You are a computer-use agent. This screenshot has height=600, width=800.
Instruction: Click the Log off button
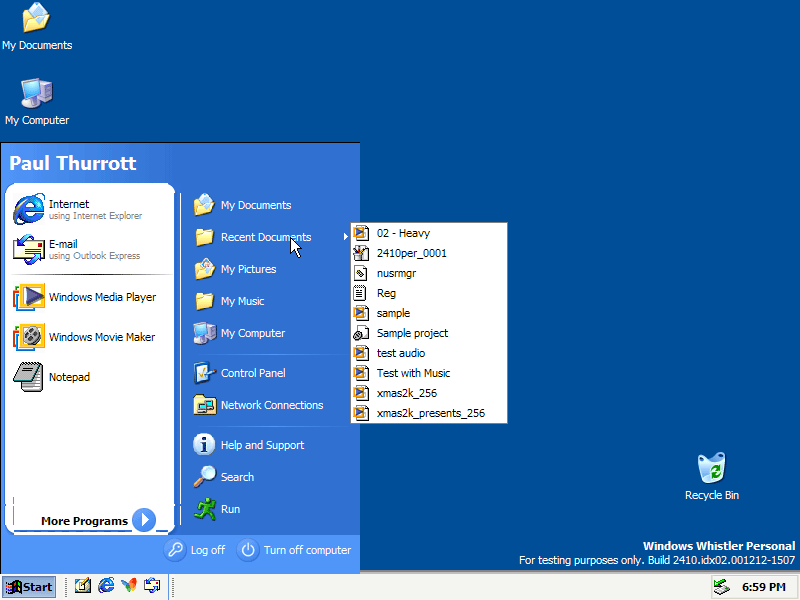click(x=197, y=550)
